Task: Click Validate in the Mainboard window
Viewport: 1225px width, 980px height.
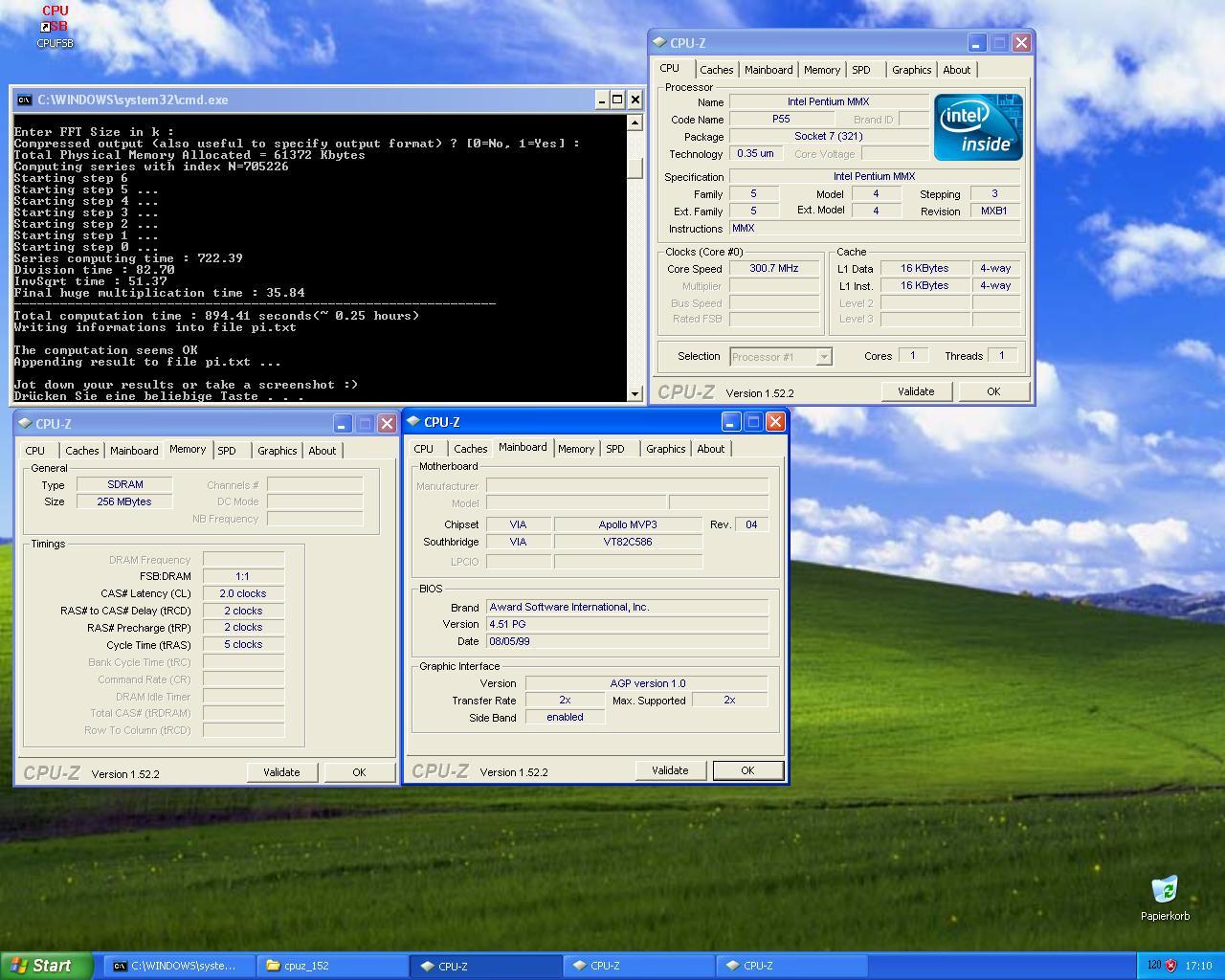Action: click(x=670, y=770)
